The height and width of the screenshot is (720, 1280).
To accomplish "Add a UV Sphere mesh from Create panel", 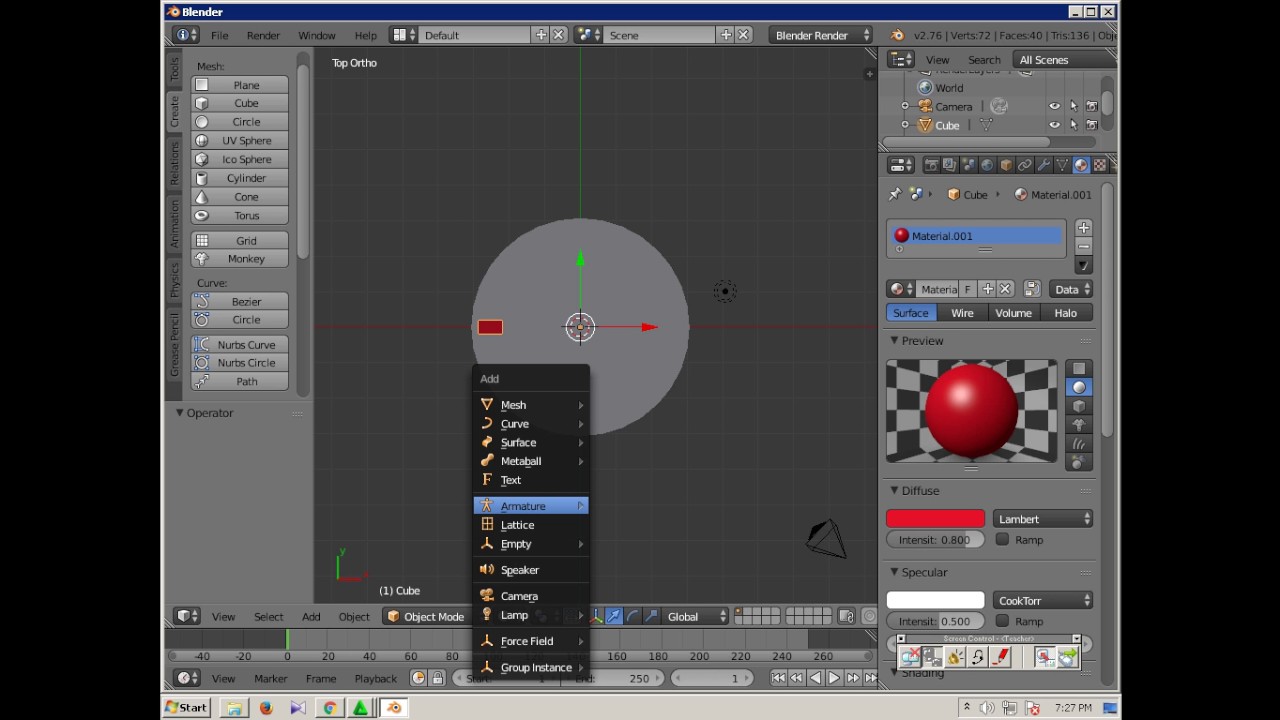I will coord(240,141).
